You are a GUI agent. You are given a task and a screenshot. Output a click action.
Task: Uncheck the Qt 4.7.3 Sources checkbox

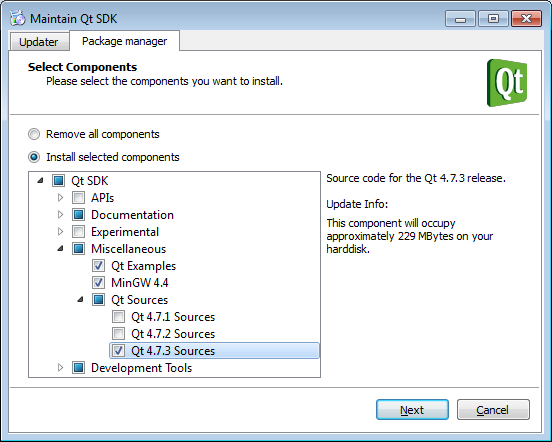118,351
